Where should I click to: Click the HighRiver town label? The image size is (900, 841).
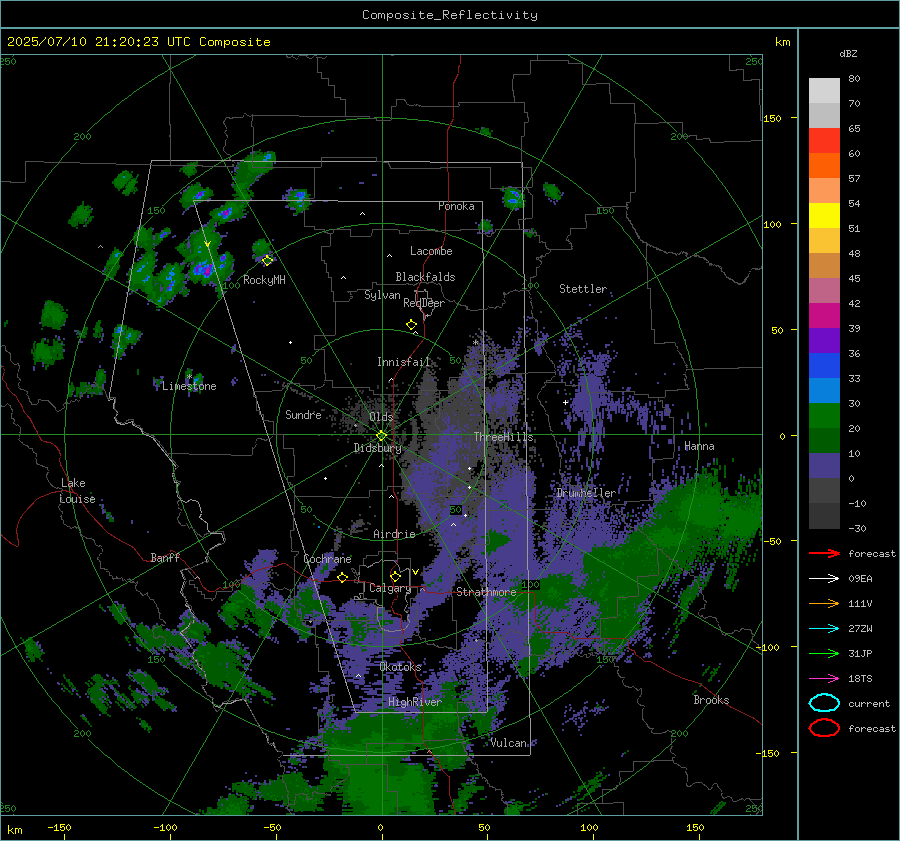[x=414, y=702]
